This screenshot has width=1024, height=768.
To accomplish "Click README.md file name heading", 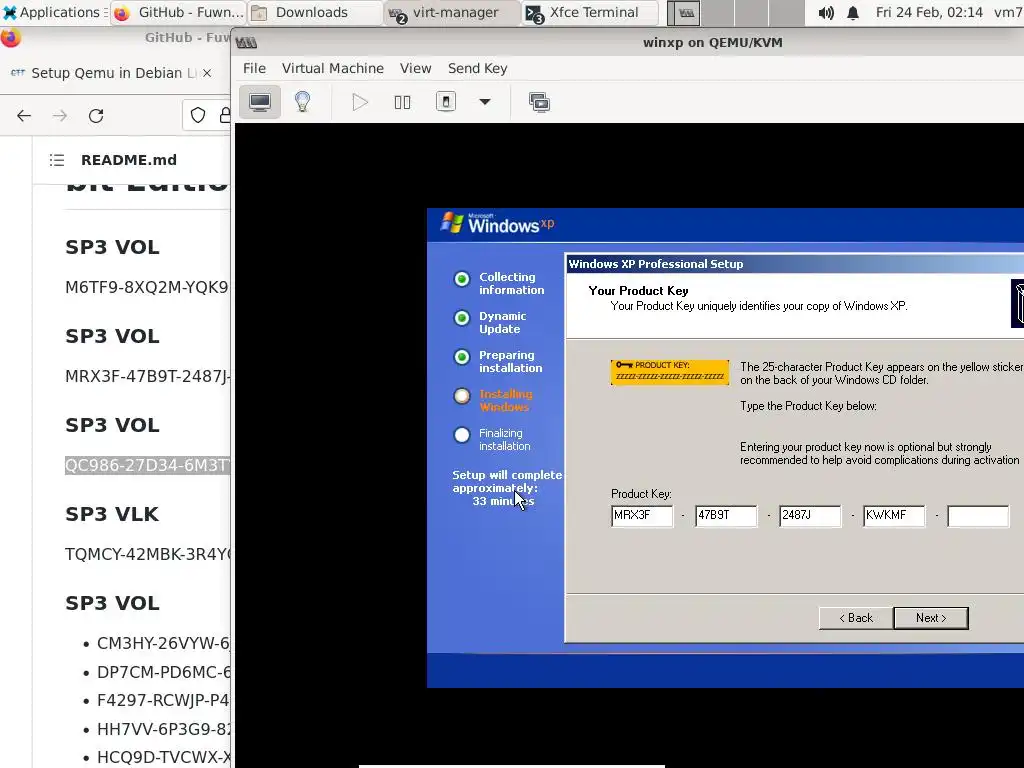I will click(x=129, y=160).
